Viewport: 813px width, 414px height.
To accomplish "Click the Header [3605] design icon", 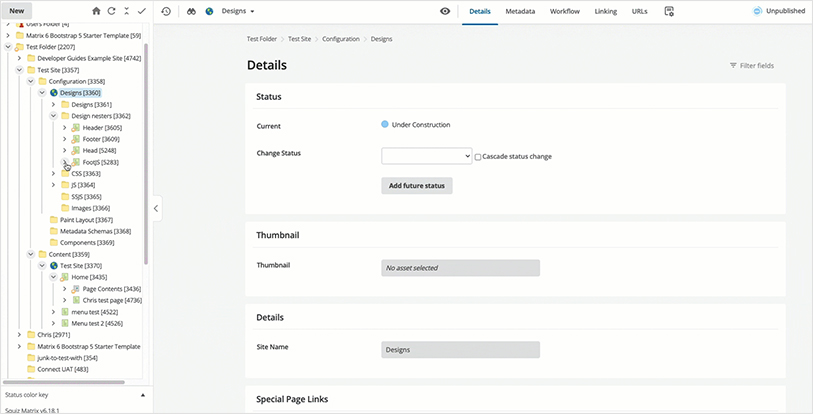I will pyautogui.click(x=76, y=128).
